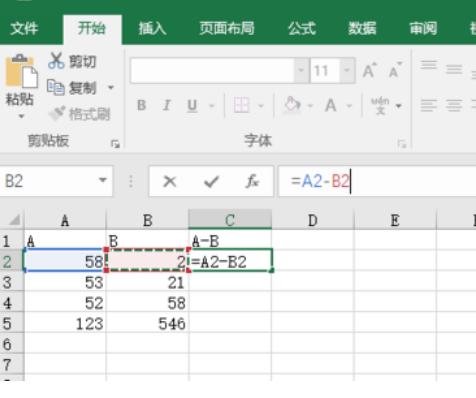Open the borders dropdown arrow
476x398 pixels.
click(261, 106)
